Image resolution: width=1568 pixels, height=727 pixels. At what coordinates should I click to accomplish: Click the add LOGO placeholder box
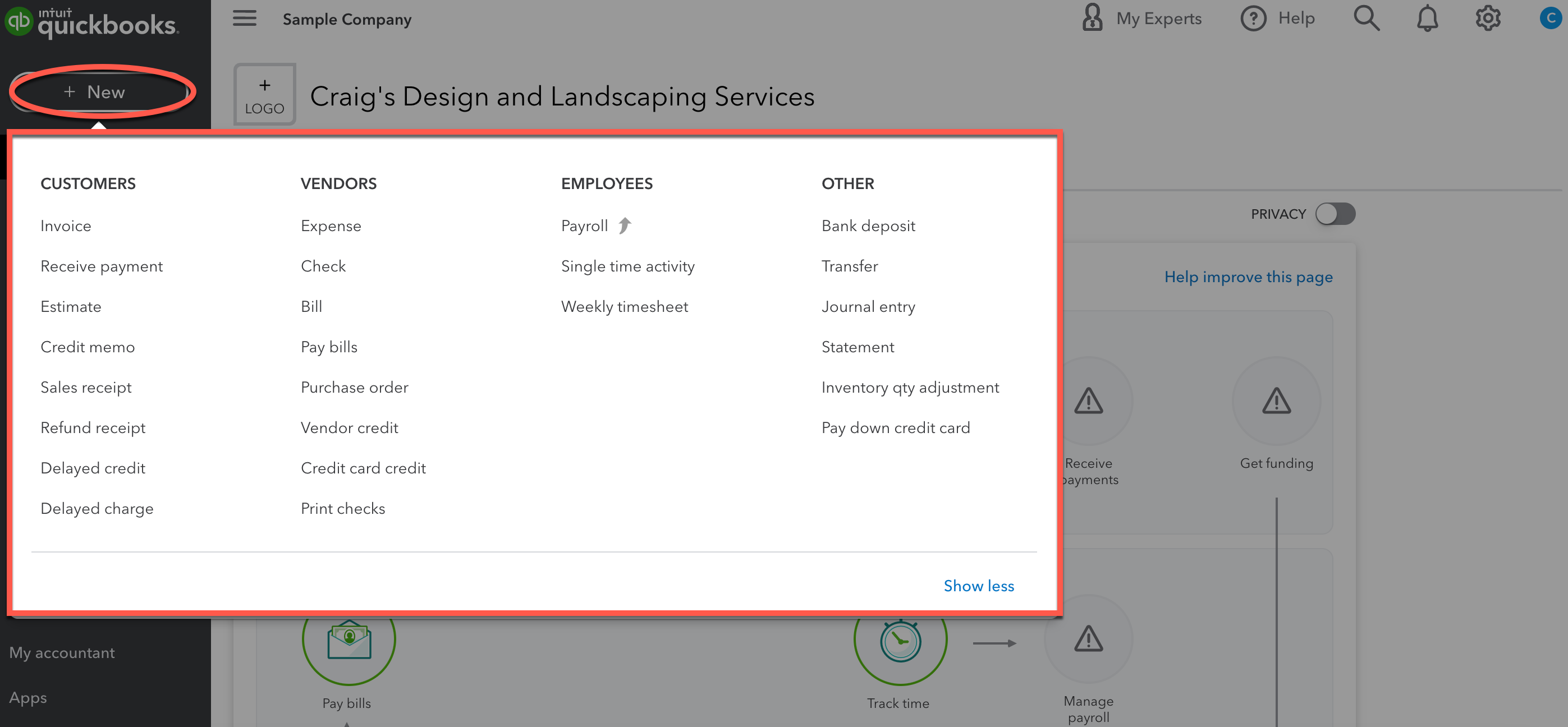[x=265, y=95]
